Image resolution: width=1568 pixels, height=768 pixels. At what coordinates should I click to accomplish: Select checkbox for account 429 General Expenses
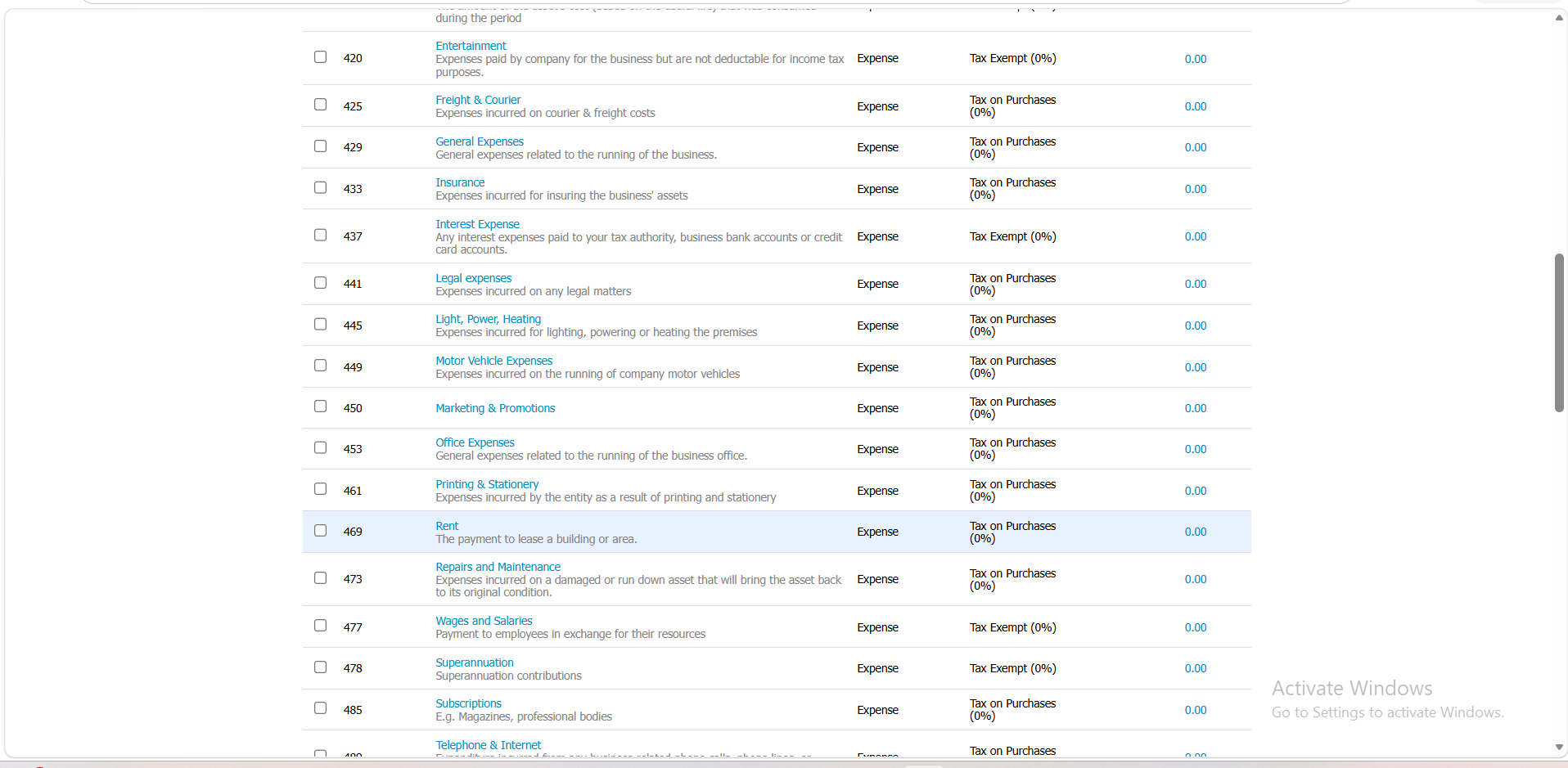click(x=320, y=146)
